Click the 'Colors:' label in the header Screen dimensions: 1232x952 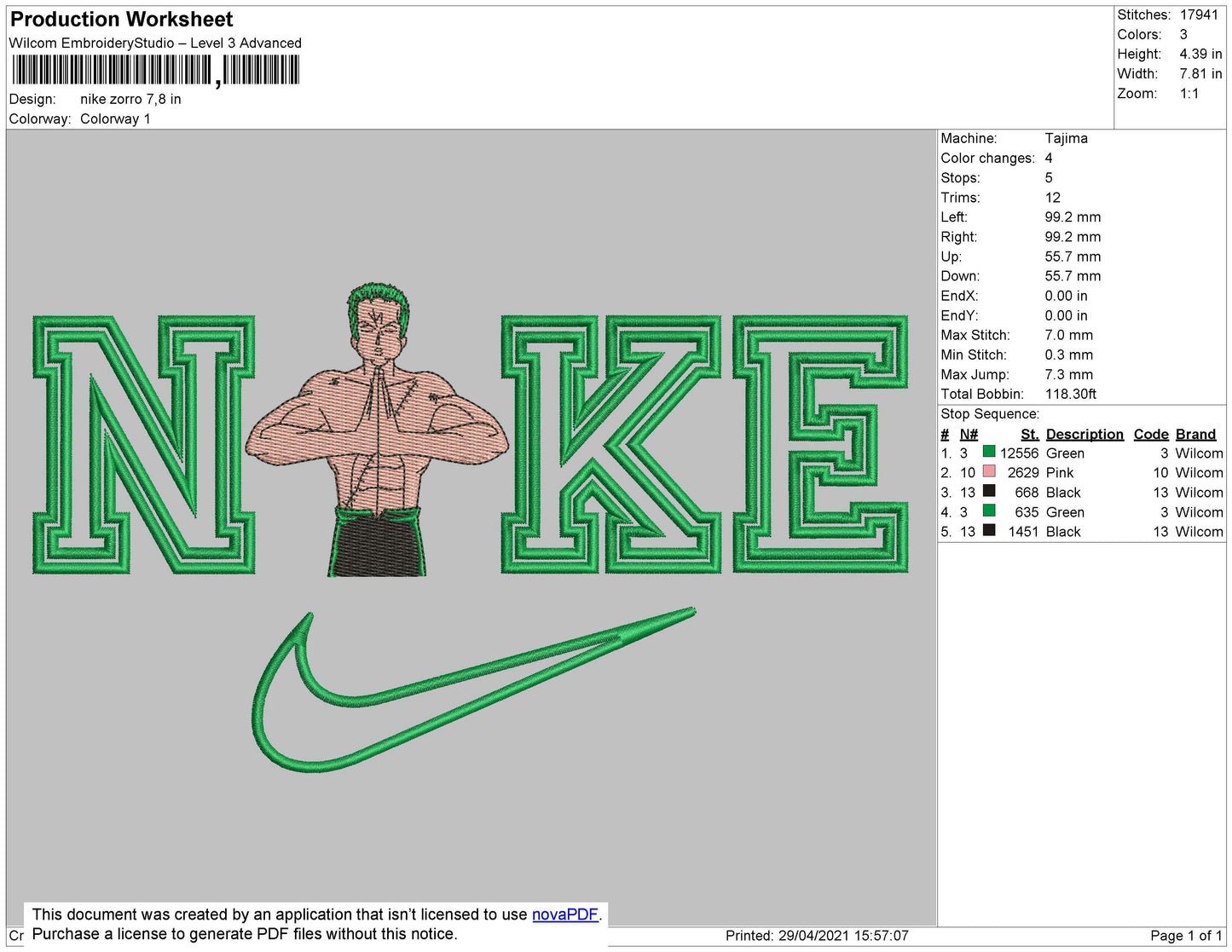click(1139, 34)
